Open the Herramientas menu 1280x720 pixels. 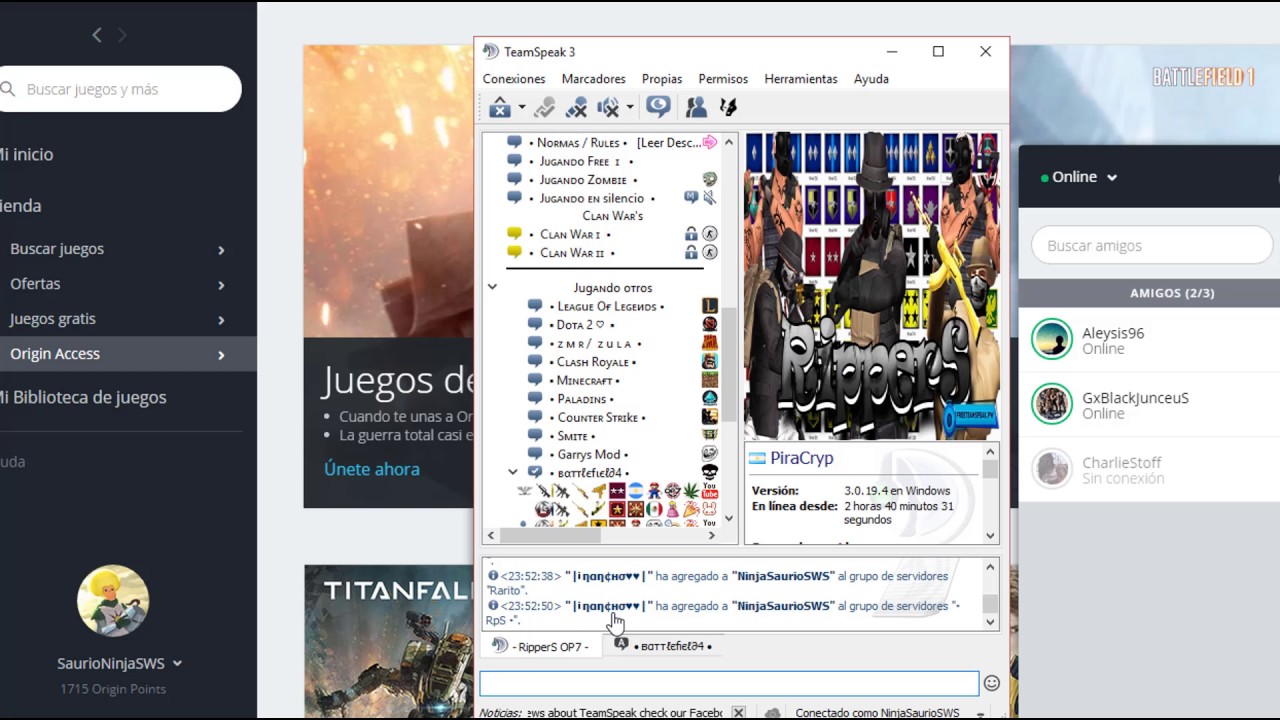click(801, 79)
